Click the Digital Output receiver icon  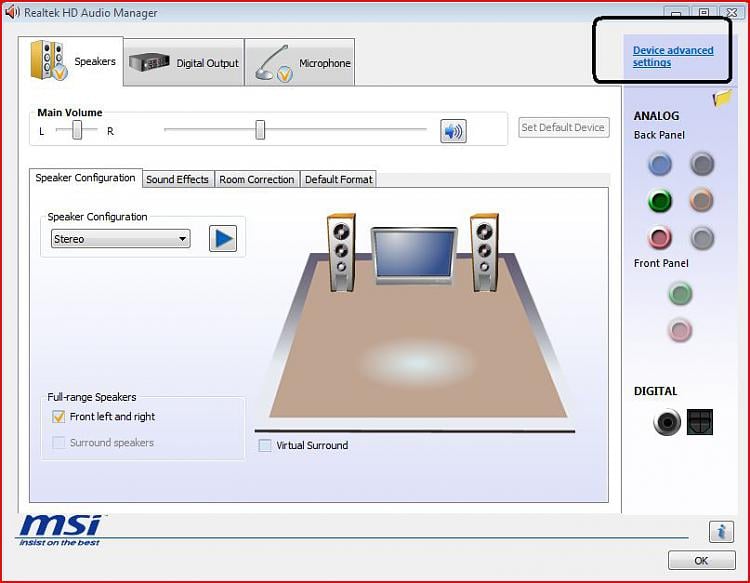pyautogui.click(x=149, y=62)
